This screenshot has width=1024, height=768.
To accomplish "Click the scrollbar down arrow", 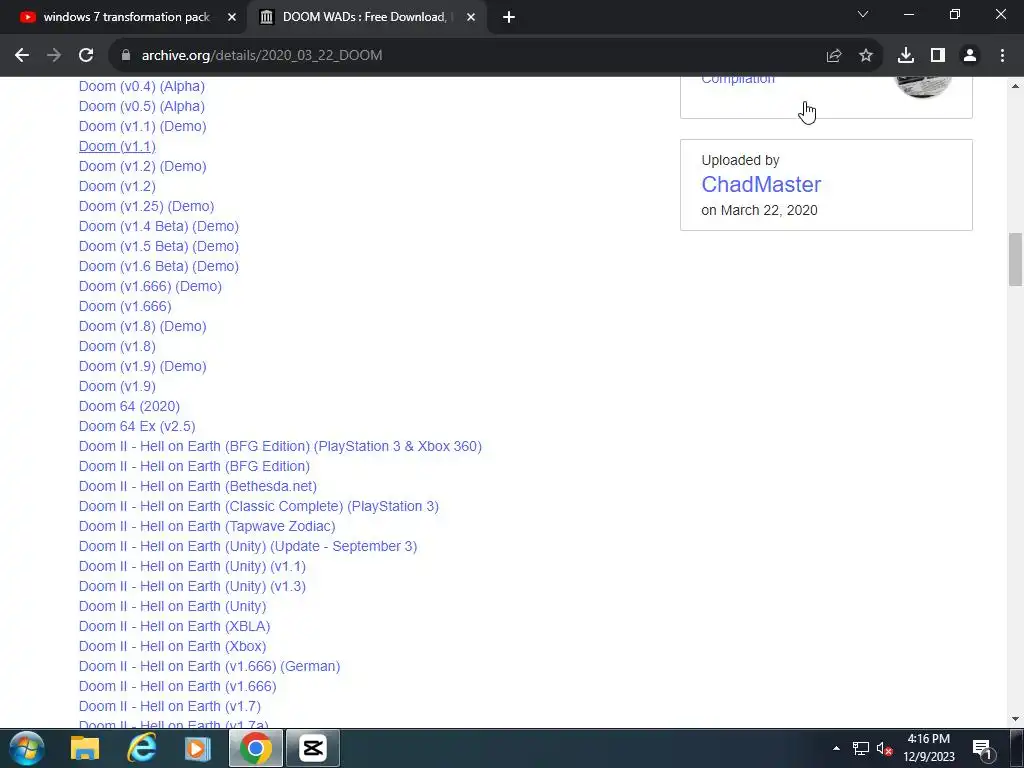I will tap(1016, 719).
